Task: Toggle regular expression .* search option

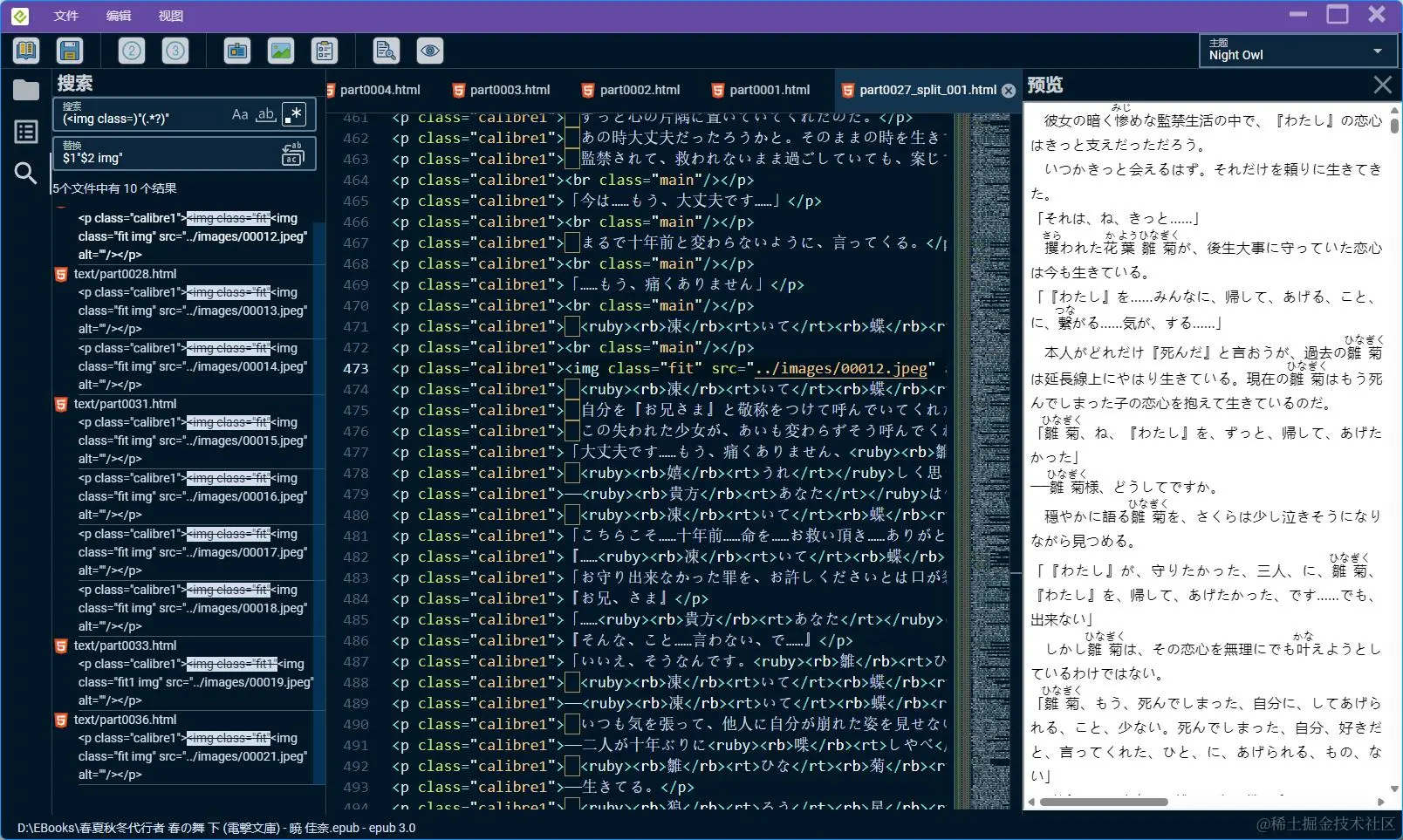Action: (x=294, y=114)
